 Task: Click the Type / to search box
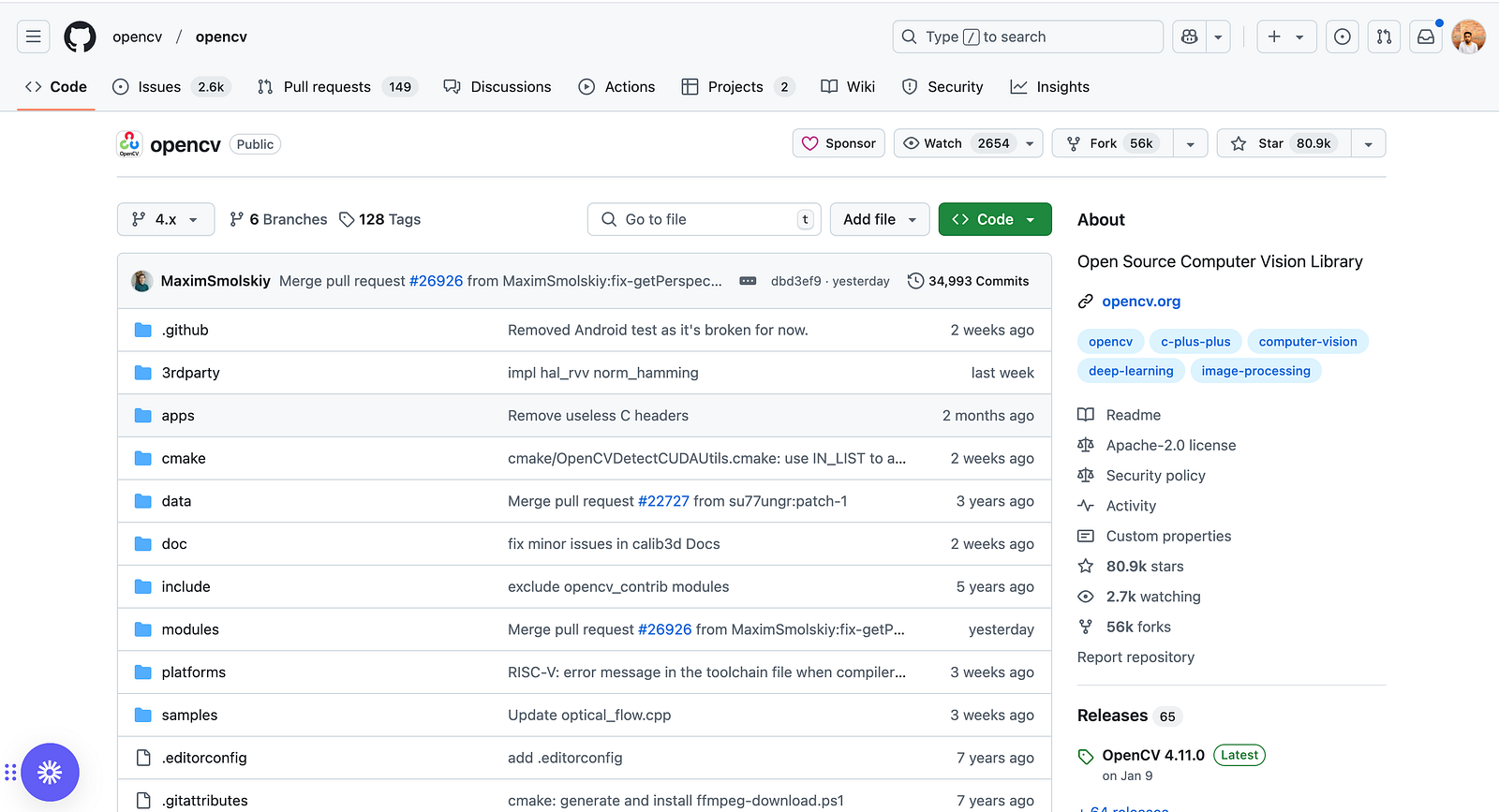pos(1028,37)
